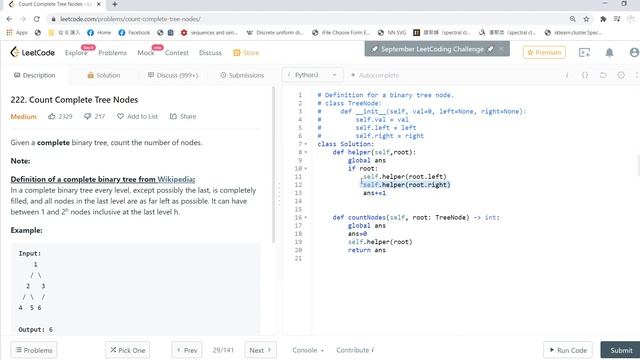The height and width of the screenshot is (360, 640).
Task: Open Home bookmark
Action: point(99,32)
